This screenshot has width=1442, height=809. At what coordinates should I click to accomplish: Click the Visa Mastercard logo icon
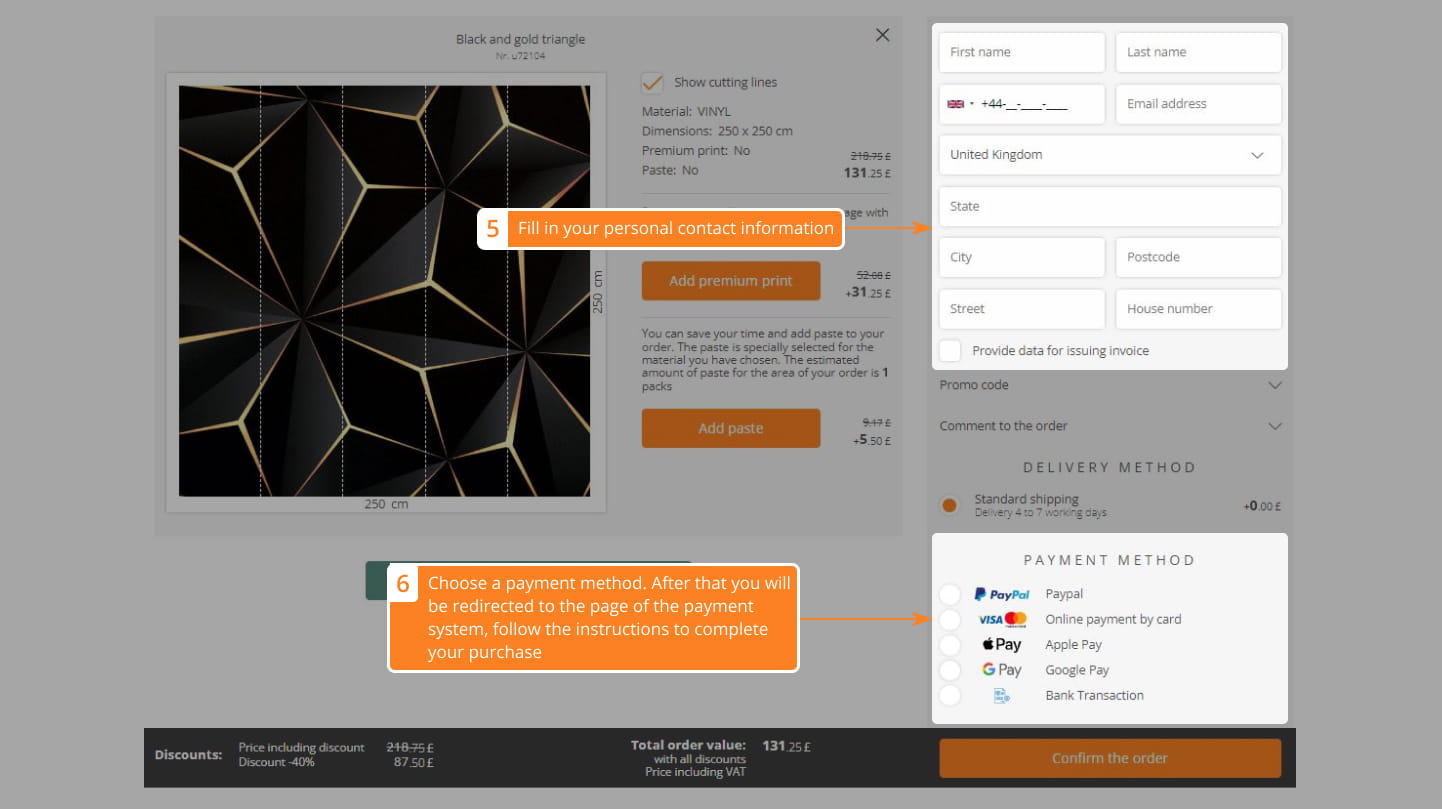point(1002,620)
